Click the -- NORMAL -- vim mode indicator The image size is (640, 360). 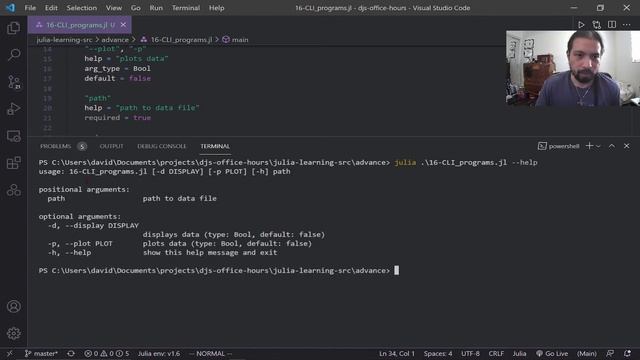click(x=210, y=353)
